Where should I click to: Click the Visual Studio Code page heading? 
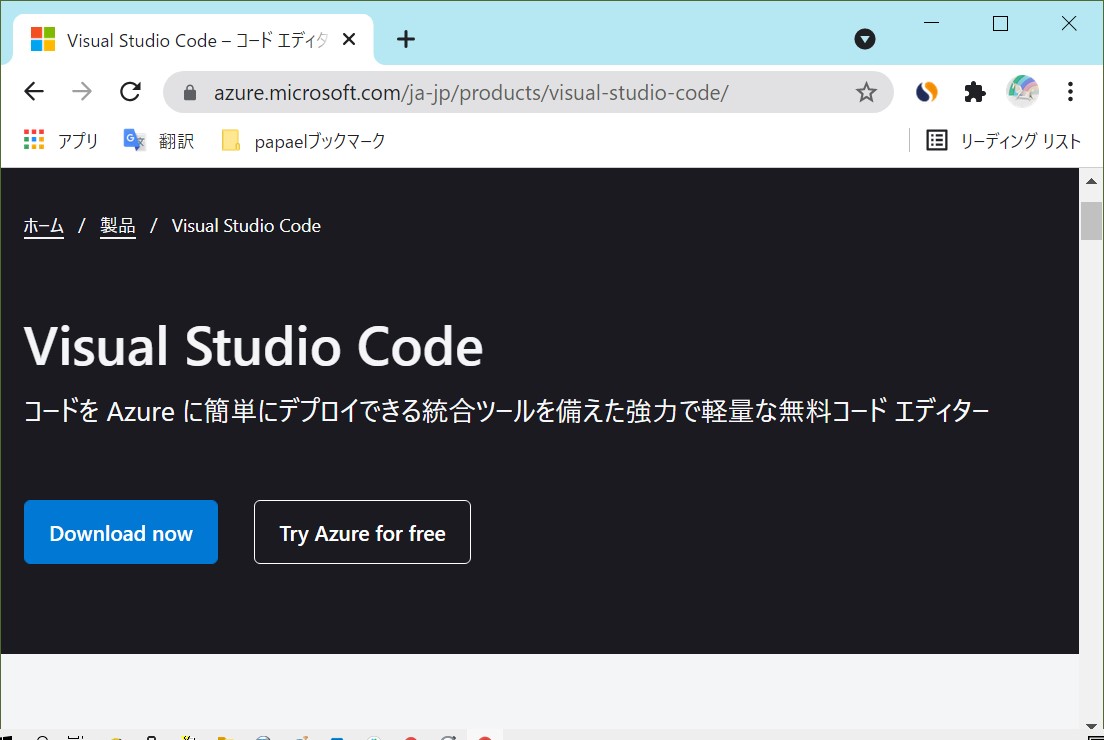coord(253,346)
